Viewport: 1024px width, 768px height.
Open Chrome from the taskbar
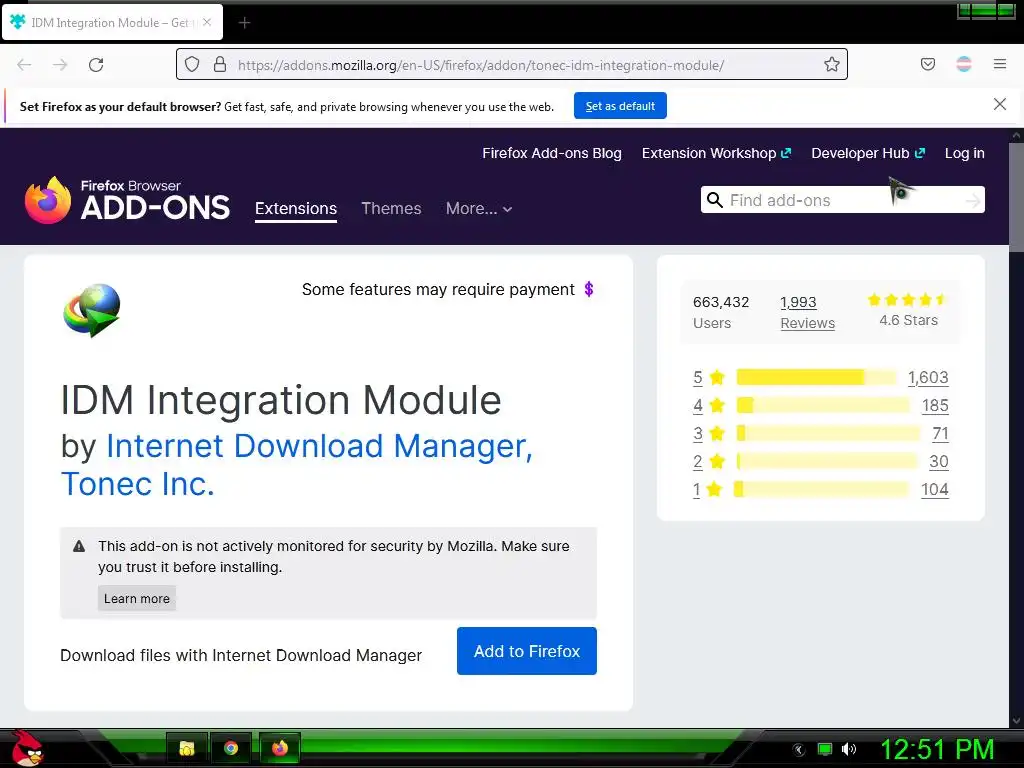pyautogui.click(x=231, y=748)
